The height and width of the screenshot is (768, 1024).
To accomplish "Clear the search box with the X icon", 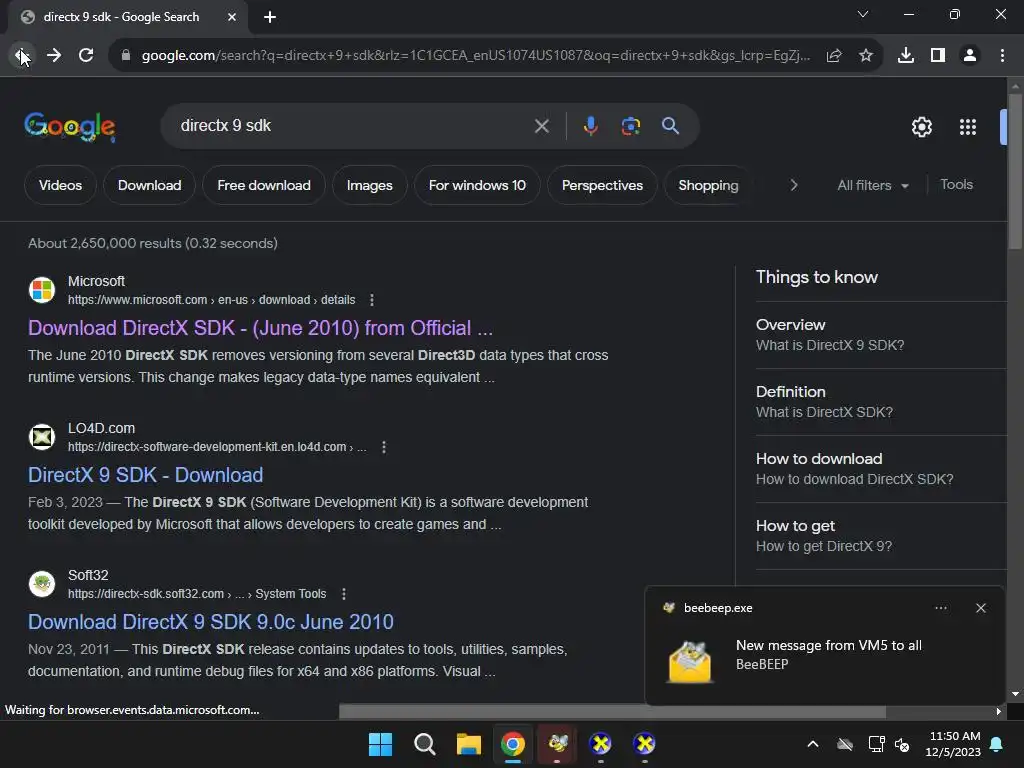I will [x=541, y=126].
